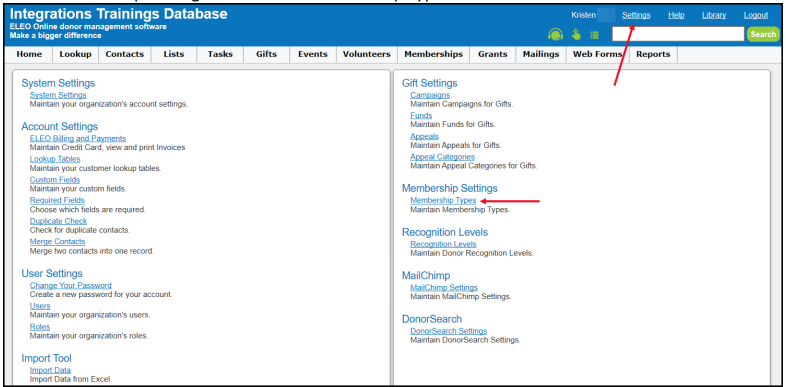Open the Lookup Tables link
The height and width of the screenshot is (387, 786).
(x=55, y=159)
